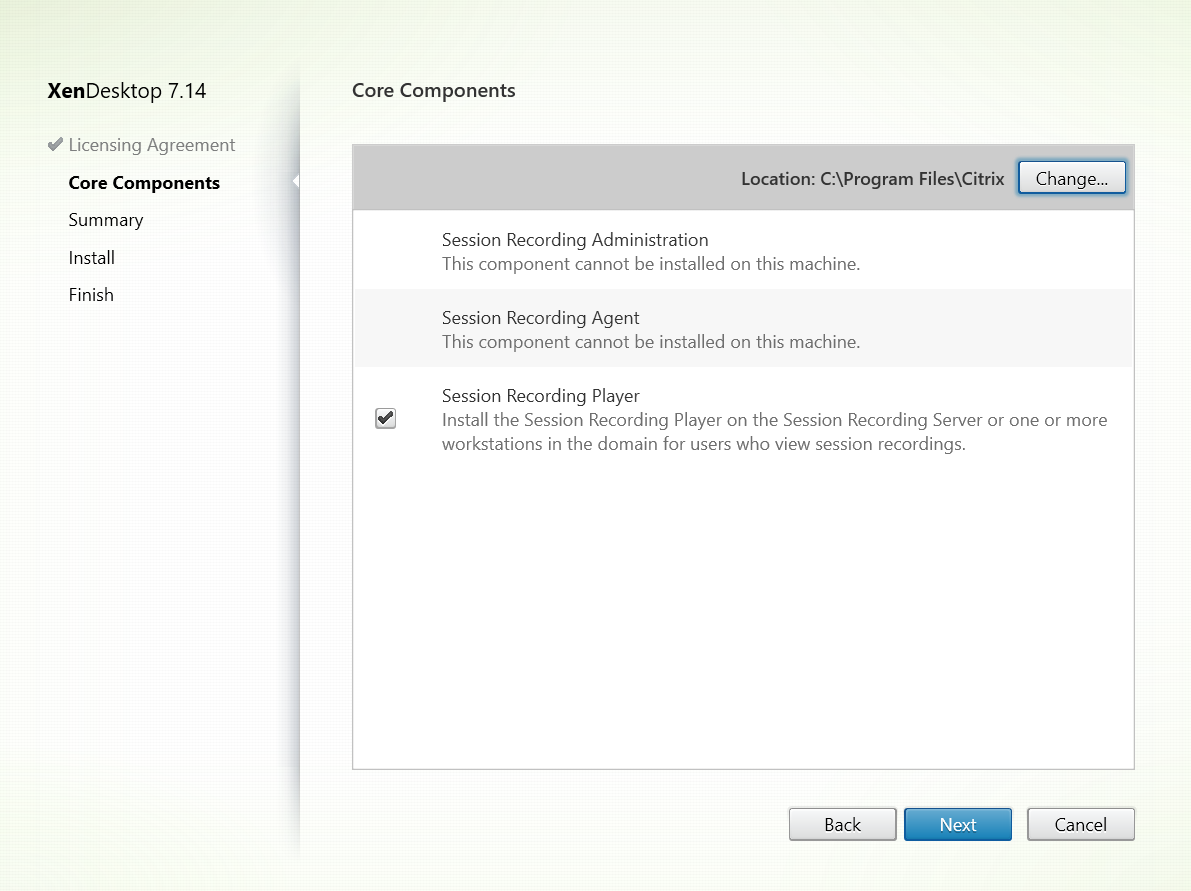Image resolution: width=1191 pixels, height=891 pixels.
Task: Click the Session Recording Player description text
Action: 775,431
